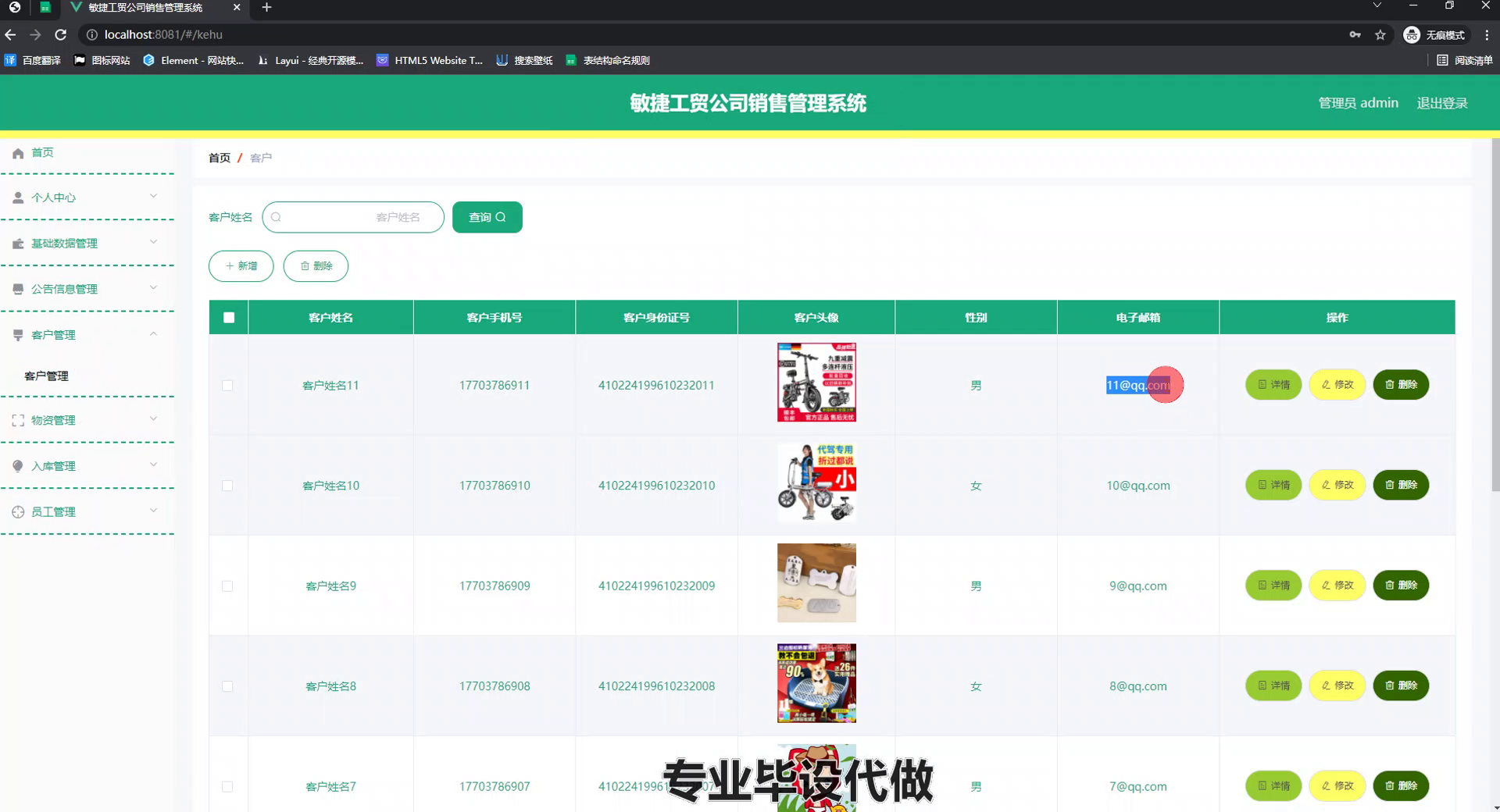Expand 物资管理 submenu arrow
Screen dimensions: 1500x812
coord(153,418)
